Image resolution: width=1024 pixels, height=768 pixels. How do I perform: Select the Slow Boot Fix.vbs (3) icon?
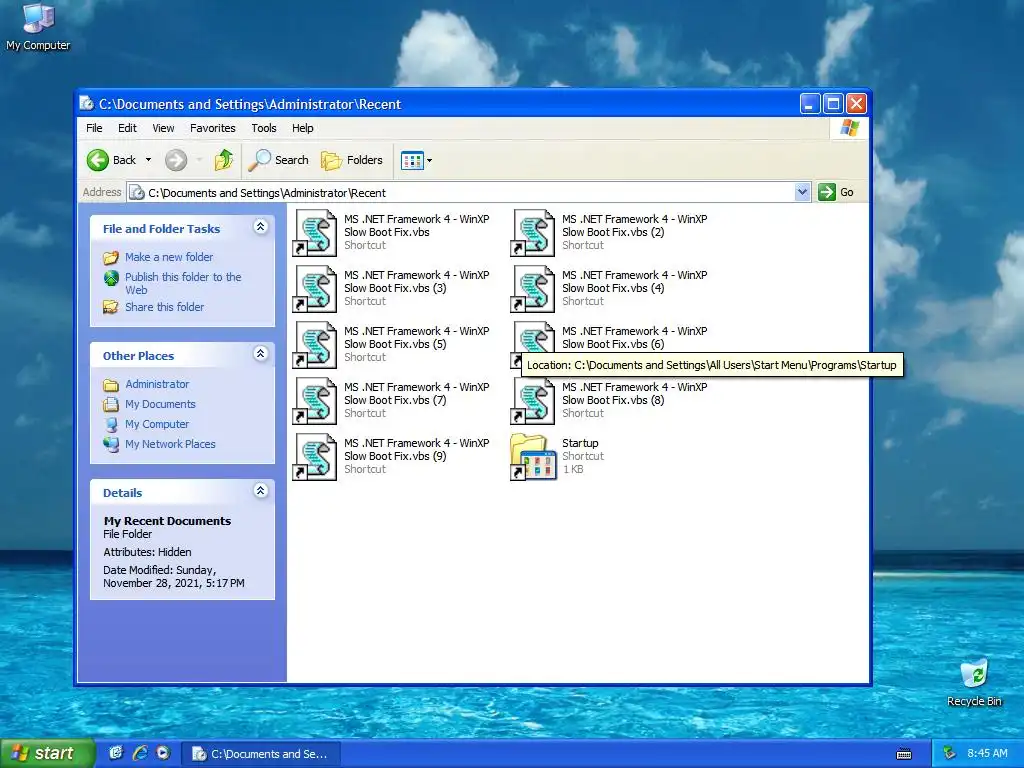[x=315, y=289]
